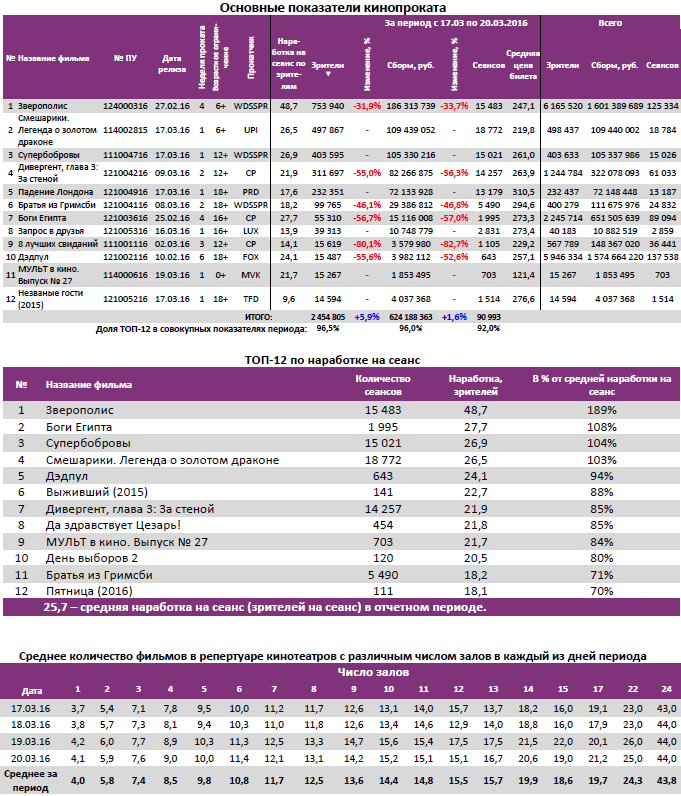Click the Пятница (2016) film name

[90, 591]
